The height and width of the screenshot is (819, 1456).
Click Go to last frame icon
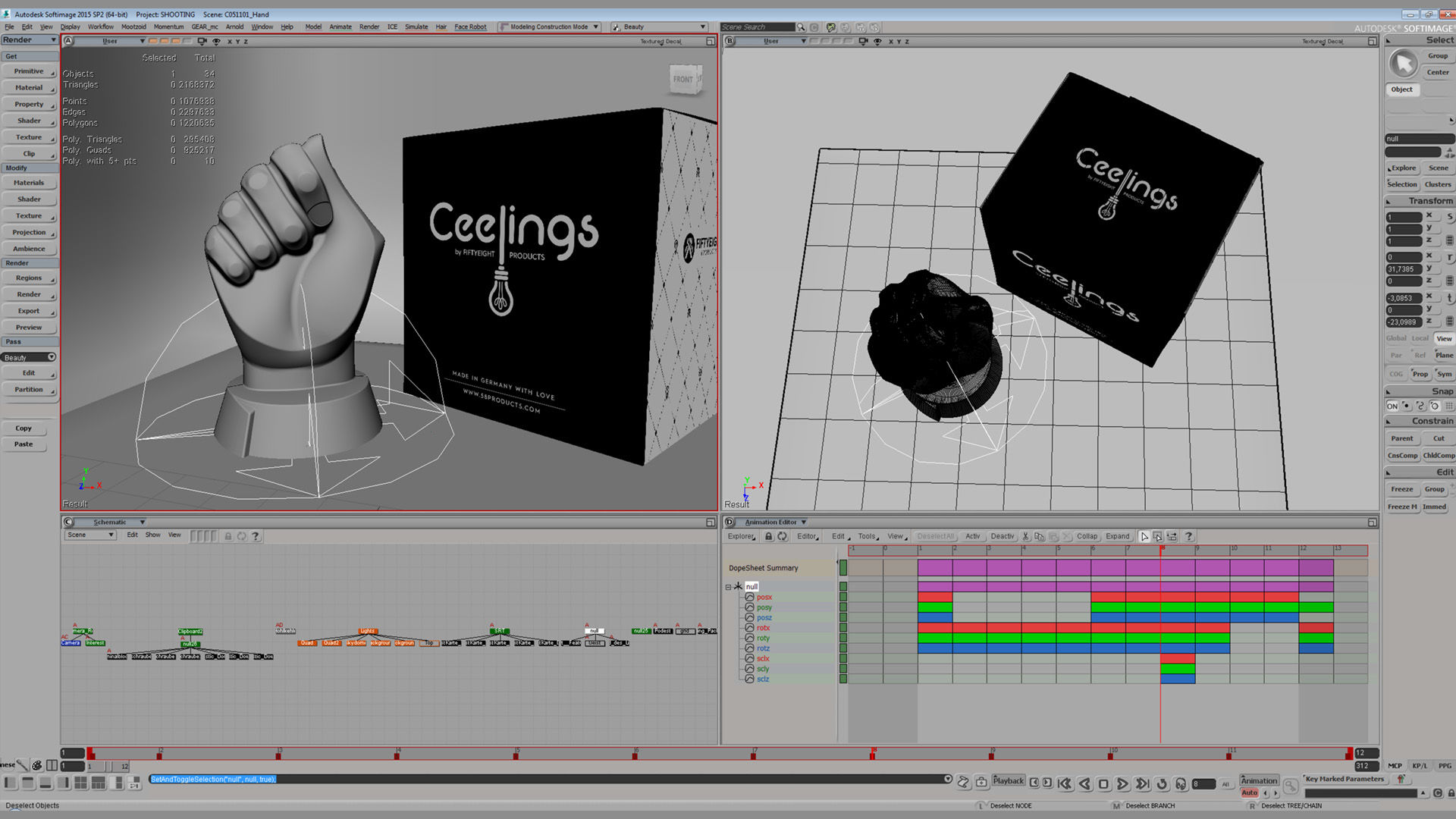point(1142,784)
